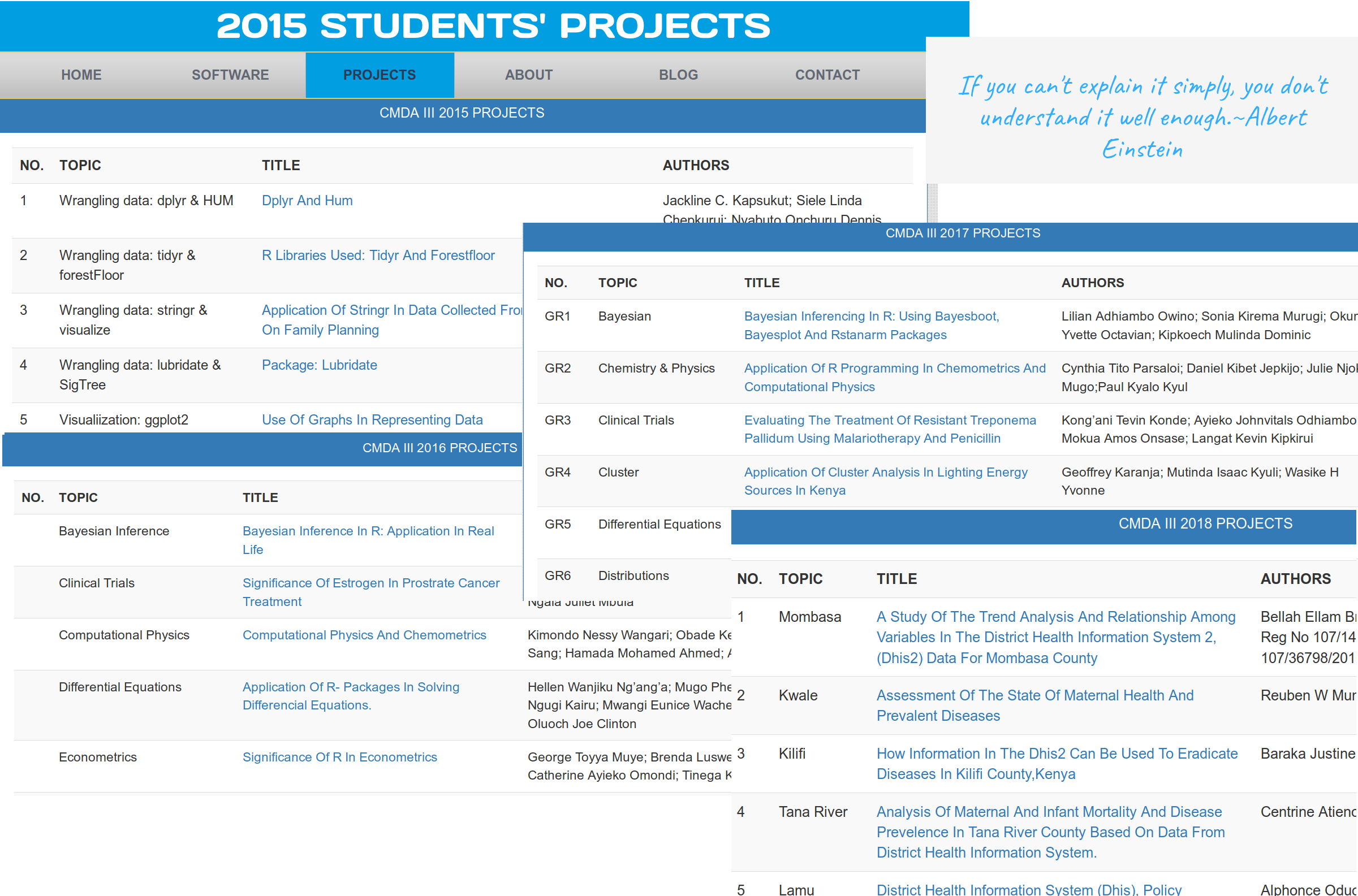1358x896 pixels.
Task: Select the 'Econometrics' topic cell
Action: 98,757
